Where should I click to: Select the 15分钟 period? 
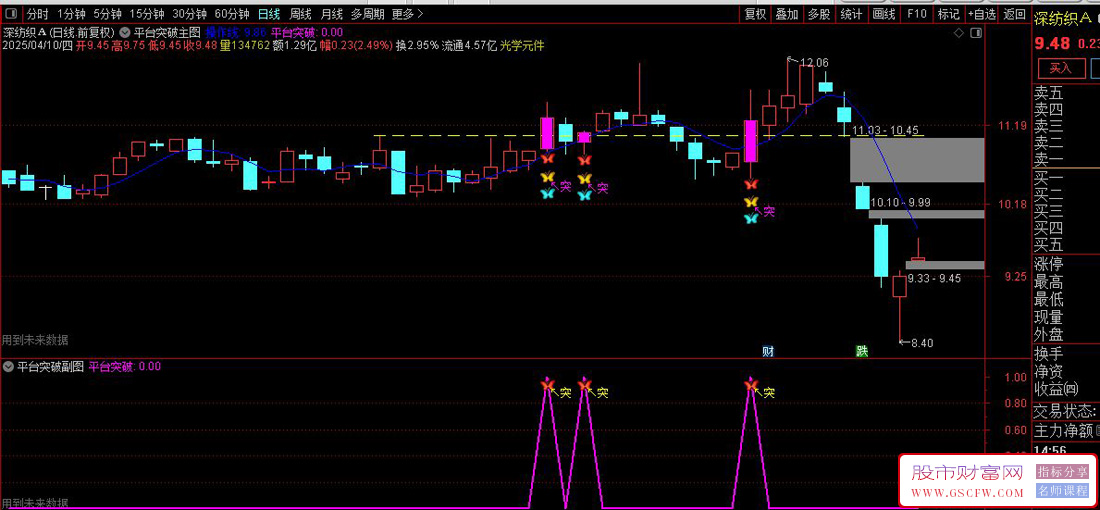(147, 14)
